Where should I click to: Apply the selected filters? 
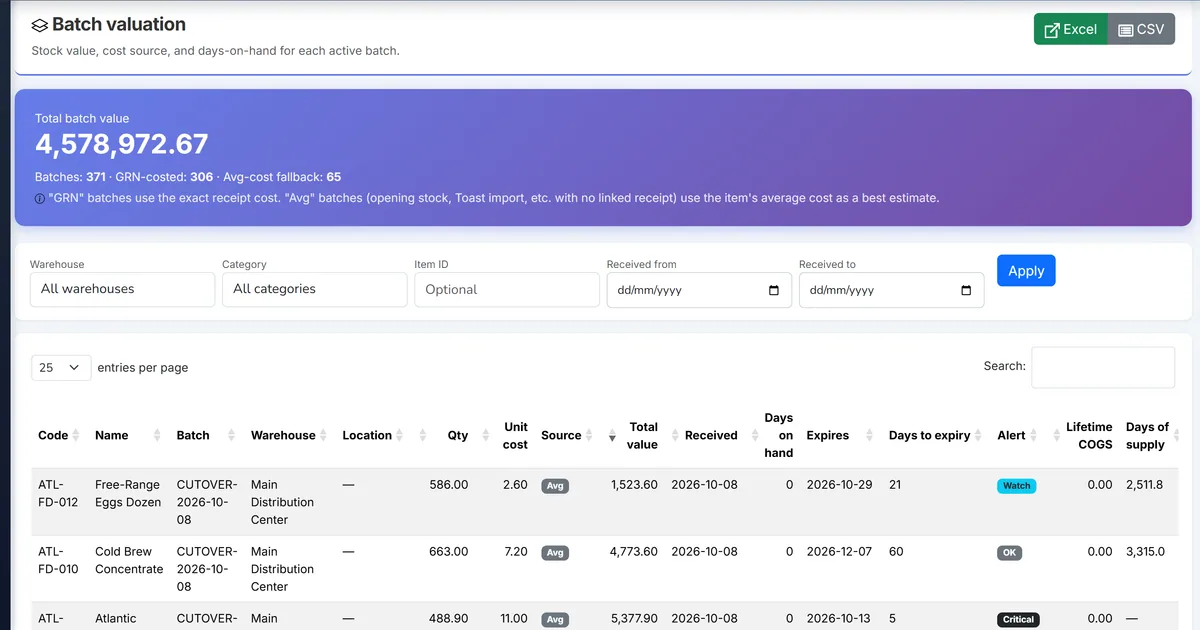pos(1026,271)
